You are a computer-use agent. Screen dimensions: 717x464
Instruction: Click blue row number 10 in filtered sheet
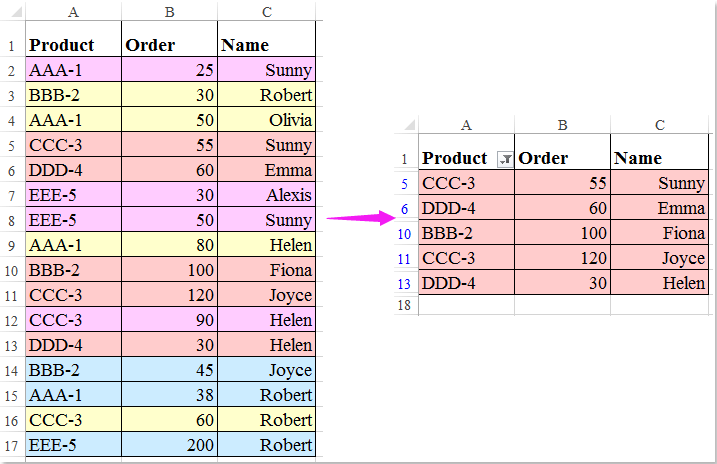pyautogui.click(x=405, y=233)
